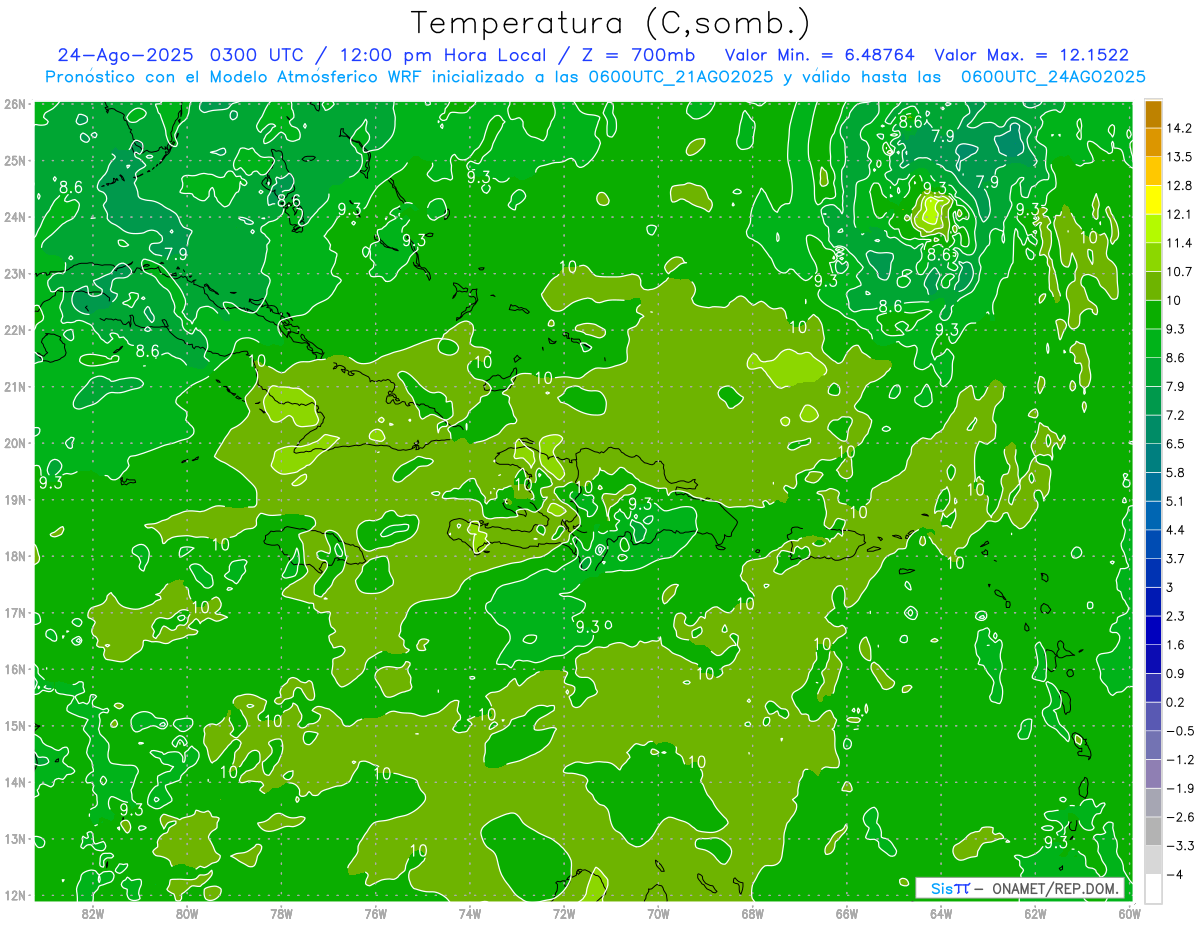This screenshot has width=1200, height=927.
Task: Click the "13.5" color scale label
Action: 1178,157
